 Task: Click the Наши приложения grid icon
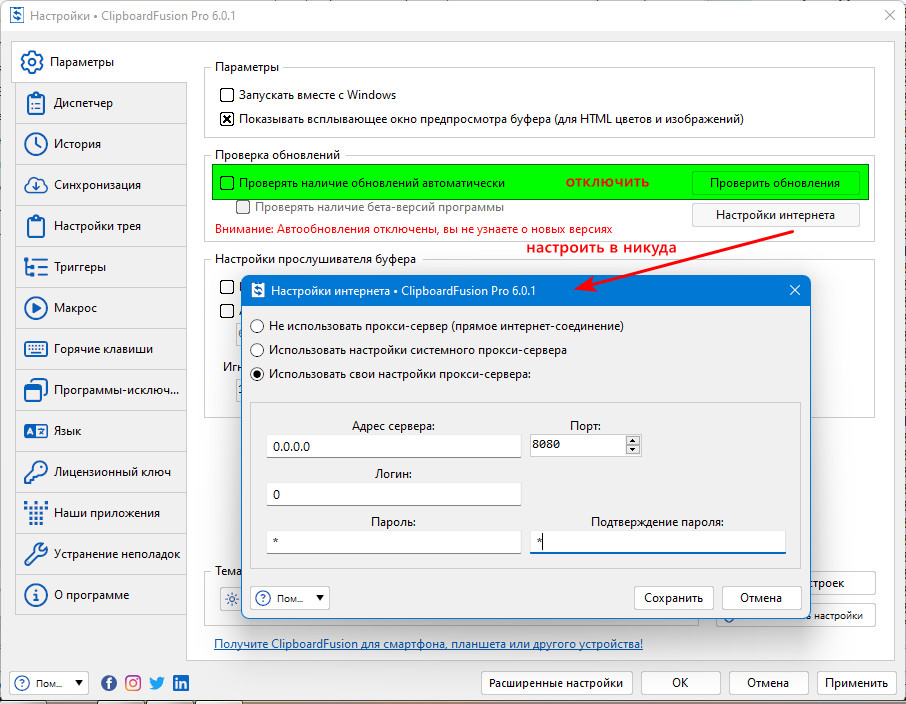pos(36,513)
